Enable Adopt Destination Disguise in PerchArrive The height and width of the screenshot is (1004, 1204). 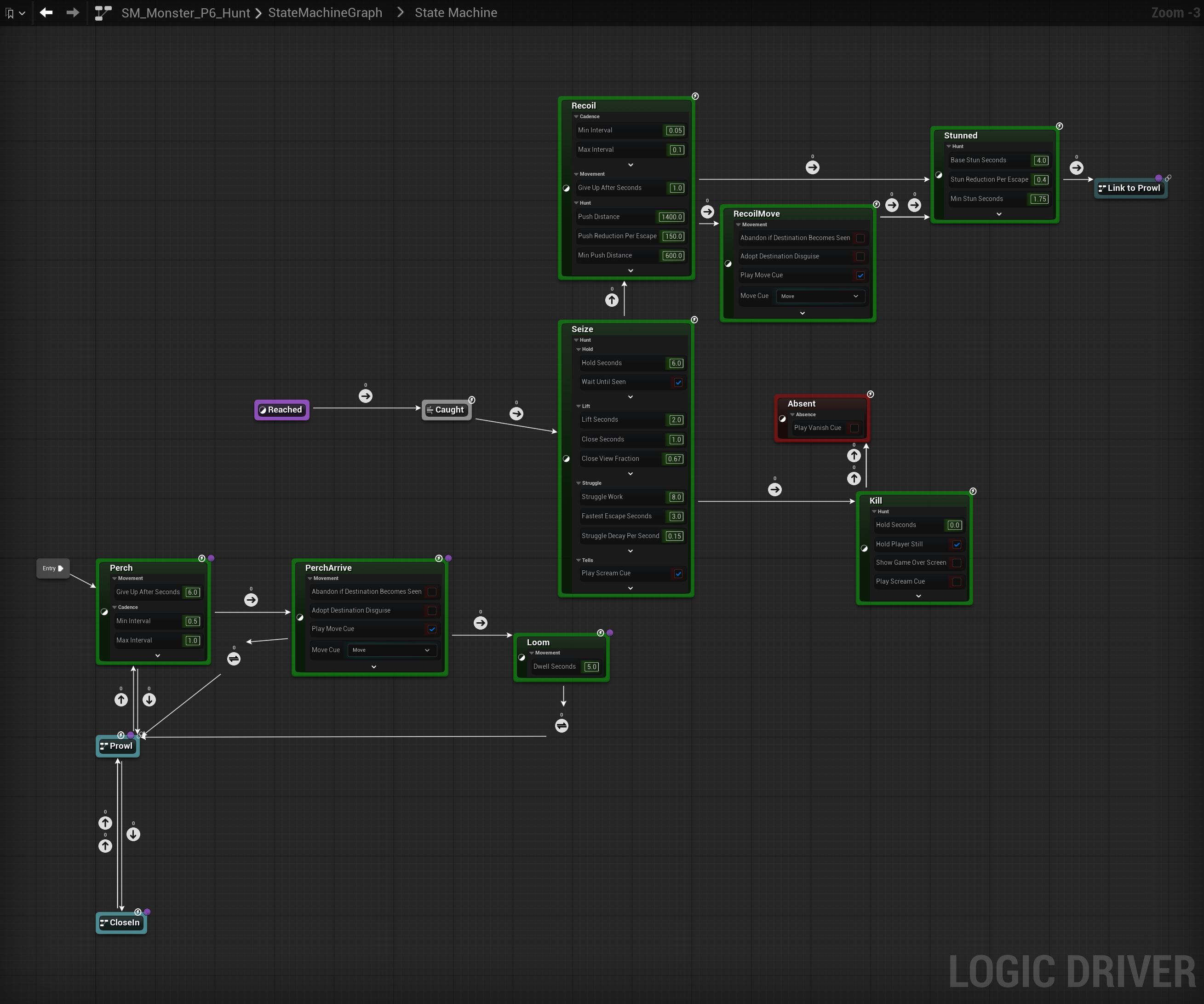[432, 611]
